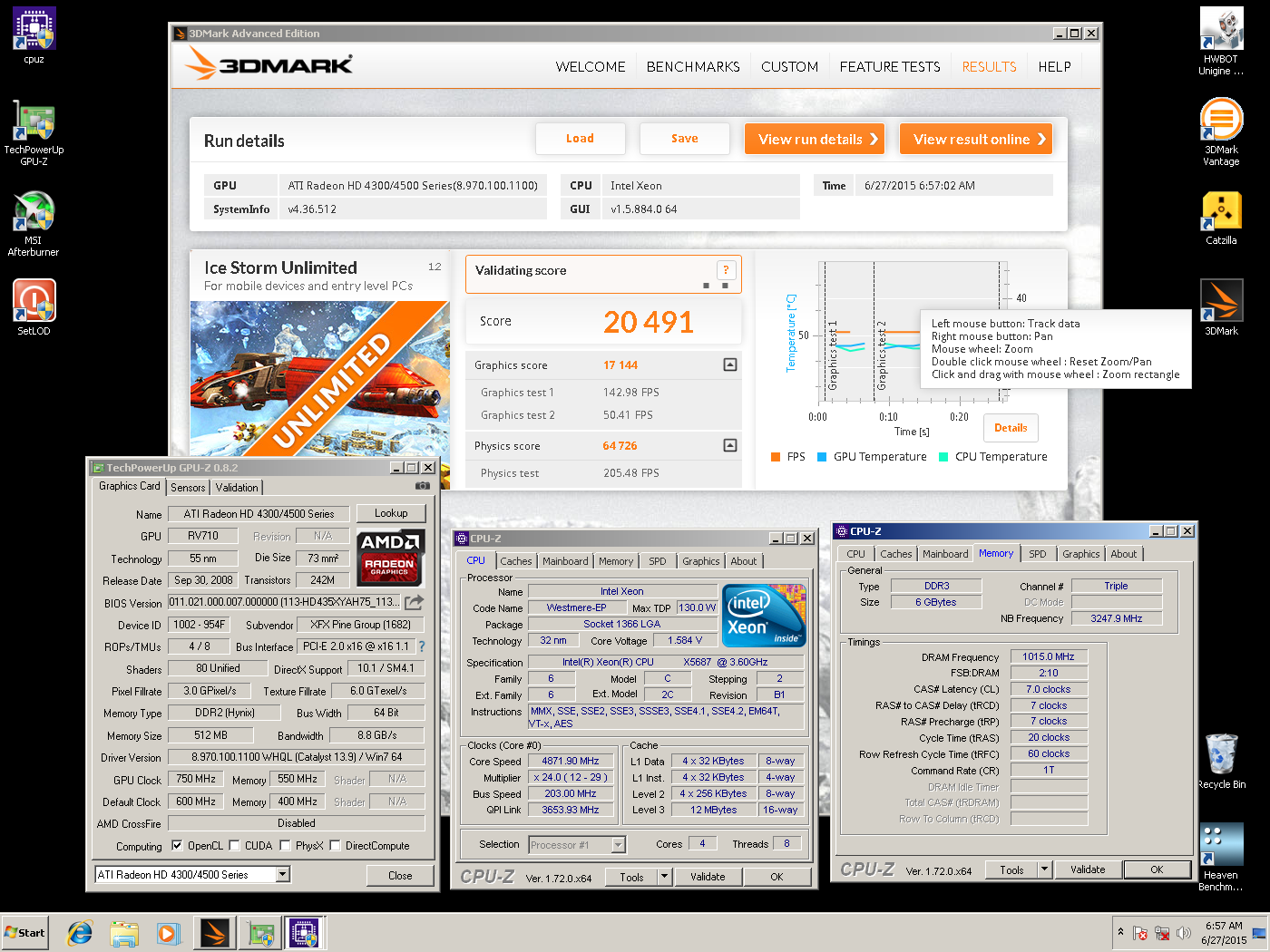This screenshot has width=1270, height=952.
Task: Click Details button under temperature chart
Action: point(1011,428)
